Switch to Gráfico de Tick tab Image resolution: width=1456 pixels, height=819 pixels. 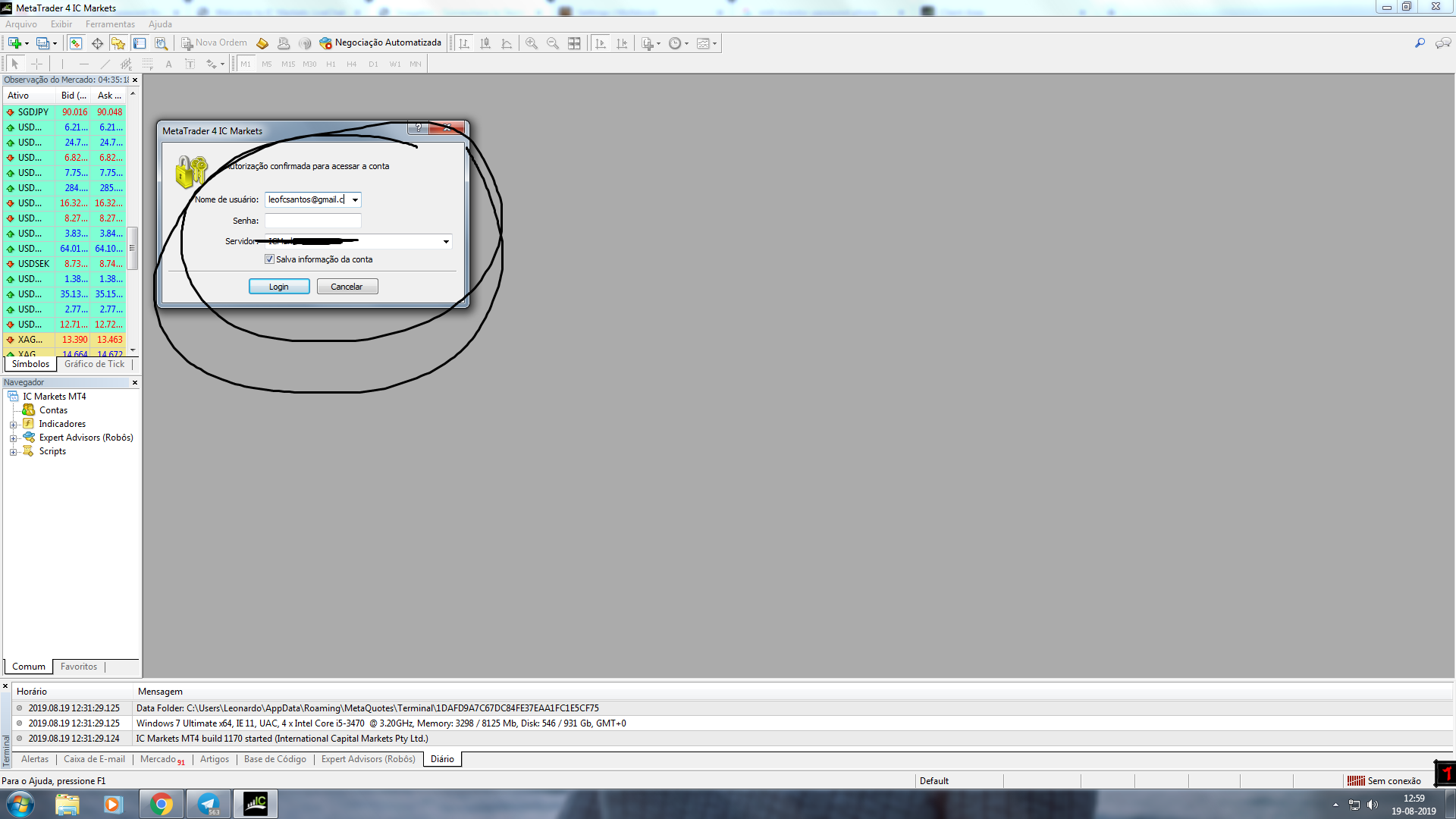[x=94, y=364]
